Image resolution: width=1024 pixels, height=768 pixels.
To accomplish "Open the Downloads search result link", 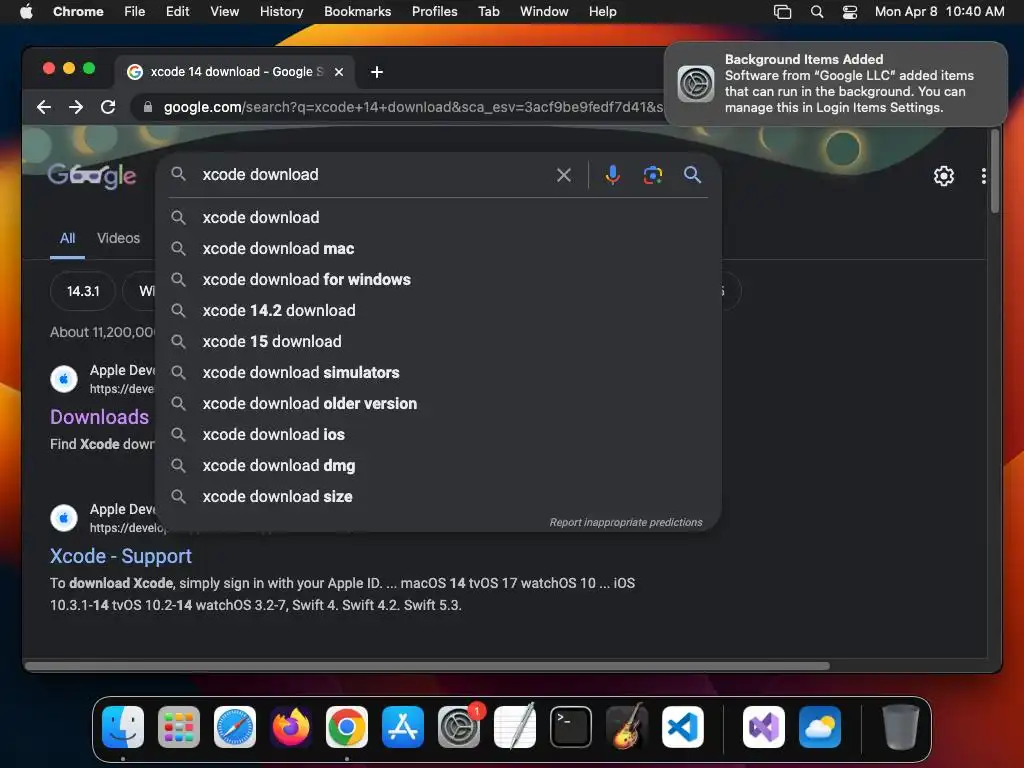I will [x=99, y=417].
